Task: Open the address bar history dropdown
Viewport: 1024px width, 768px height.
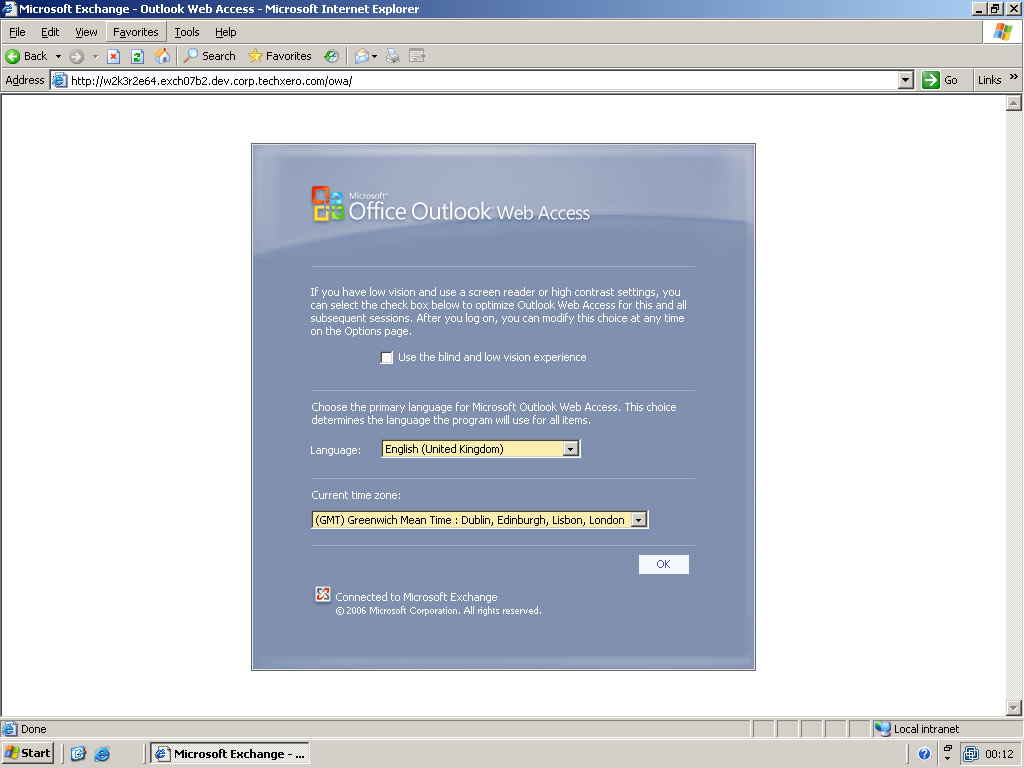Action: pyautogui.click(x=906, y=80)
